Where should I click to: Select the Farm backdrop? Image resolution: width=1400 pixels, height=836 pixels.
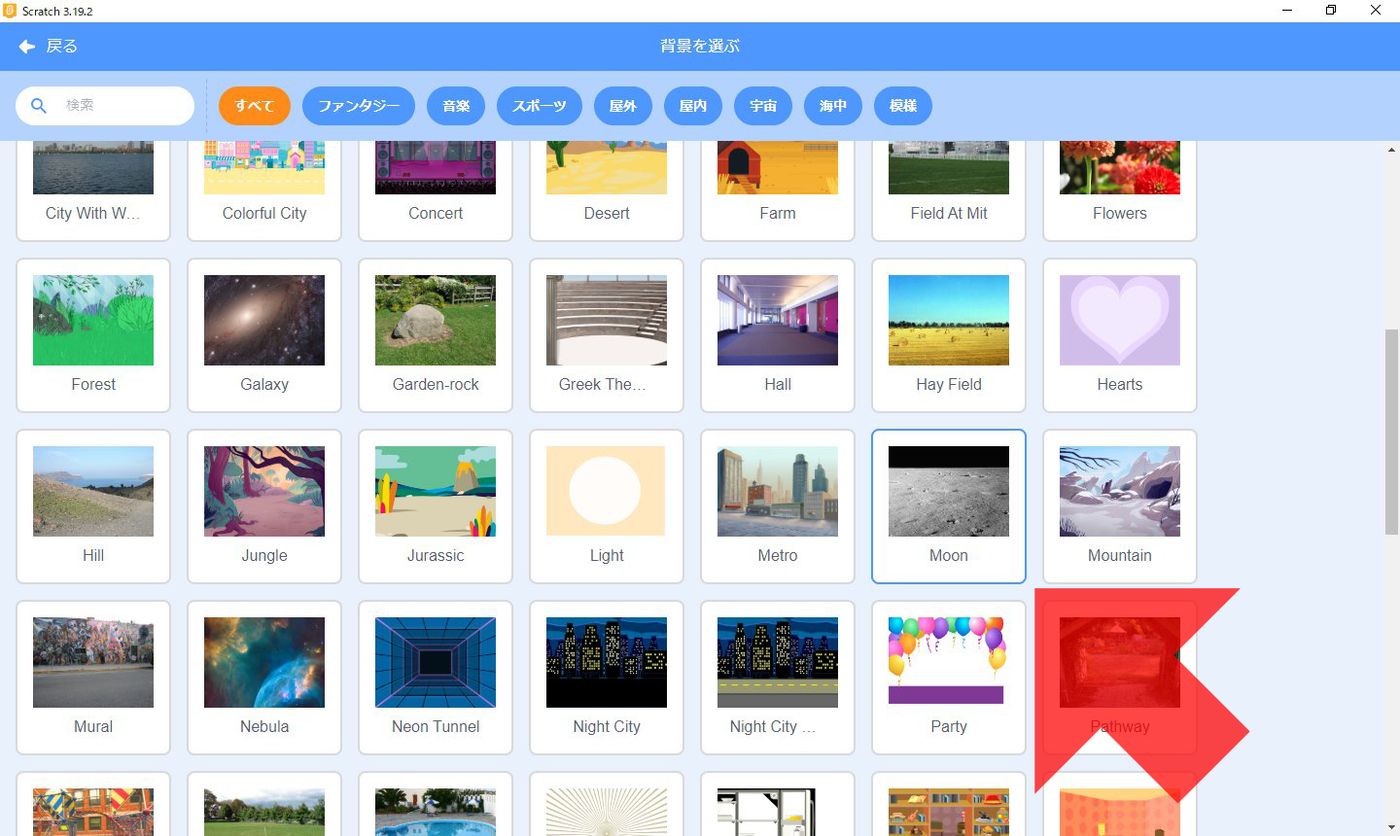tap(777, 189)
